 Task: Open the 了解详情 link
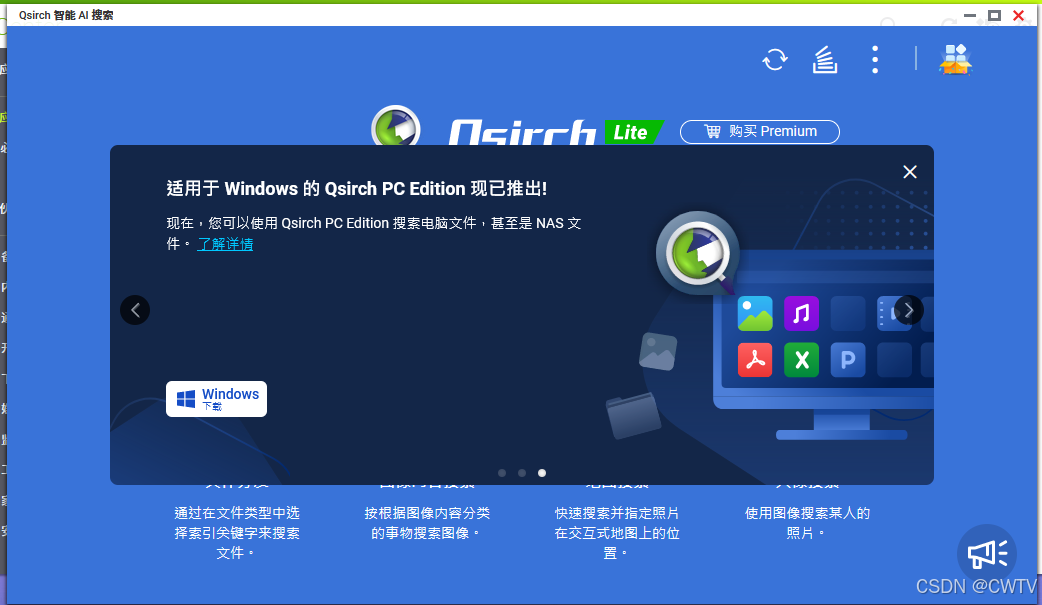click(225, 244)
